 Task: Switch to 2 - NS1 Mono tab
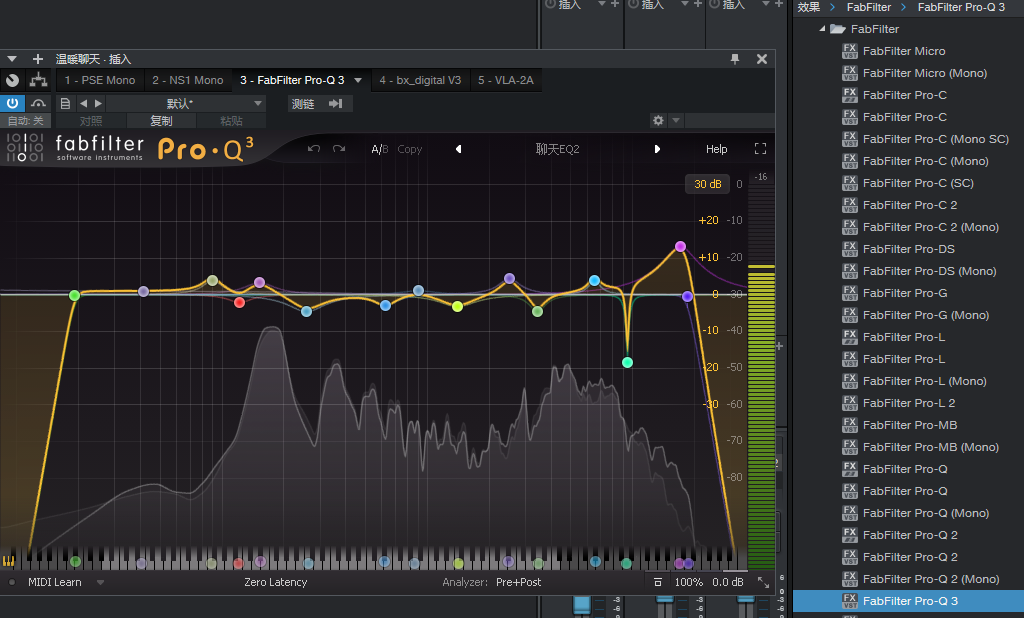coord(187,80)
